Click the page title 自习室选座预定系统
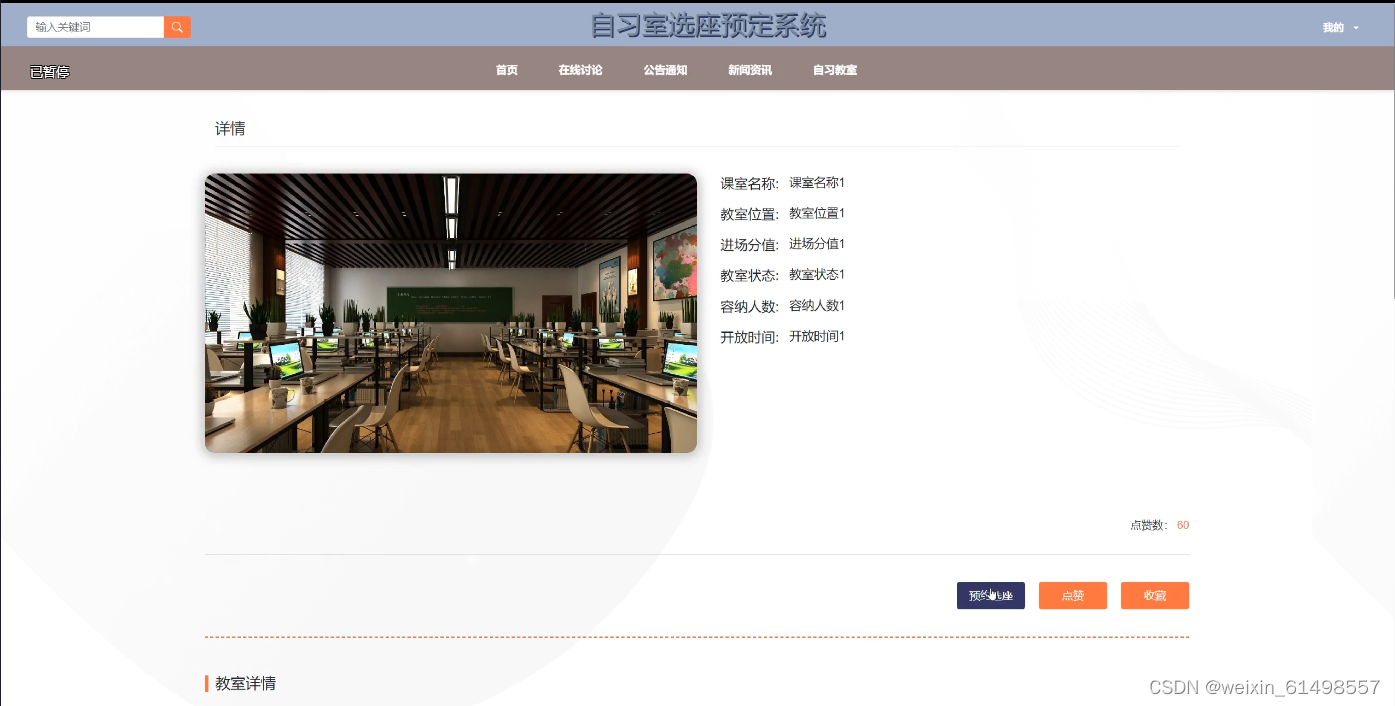The height and width of the screenshot is (706, 1395). click(x=708, y=25)
